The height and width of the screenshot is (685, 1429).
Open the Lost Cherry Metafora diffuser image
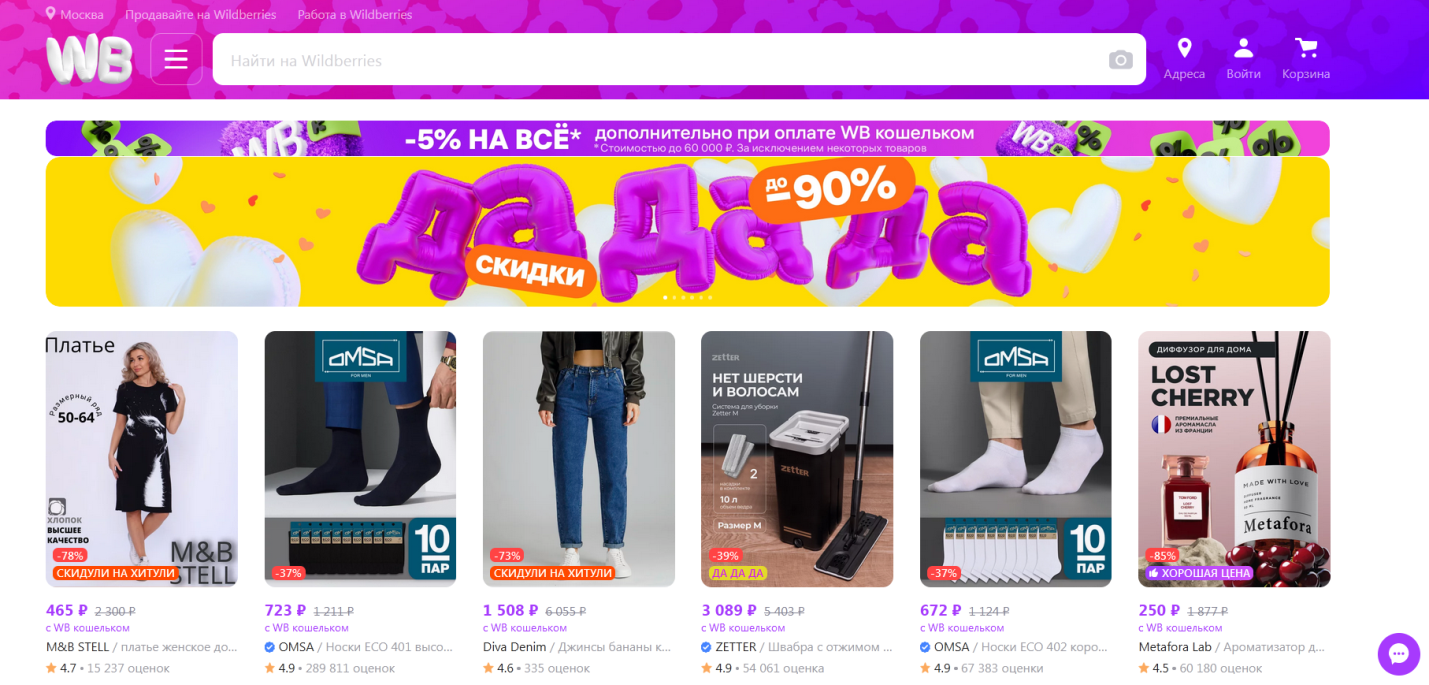click(x=1234, y=459)
